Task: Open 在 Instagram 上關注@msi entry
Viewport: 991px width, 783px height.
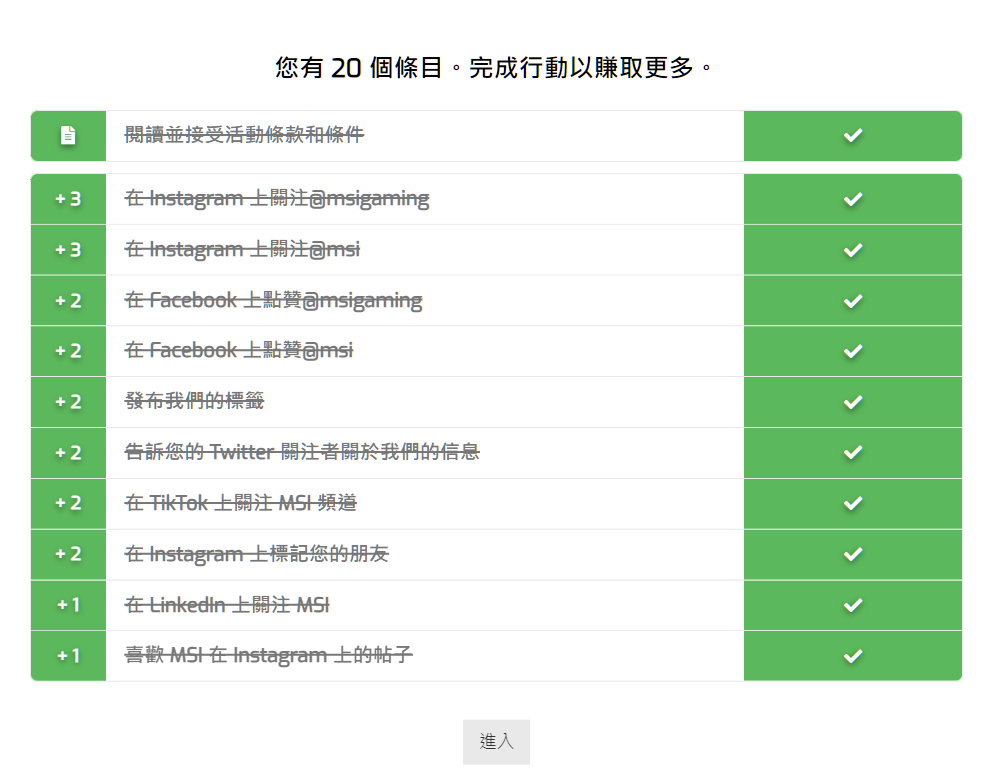Action: pyautogui.click(x=242, y=249)
